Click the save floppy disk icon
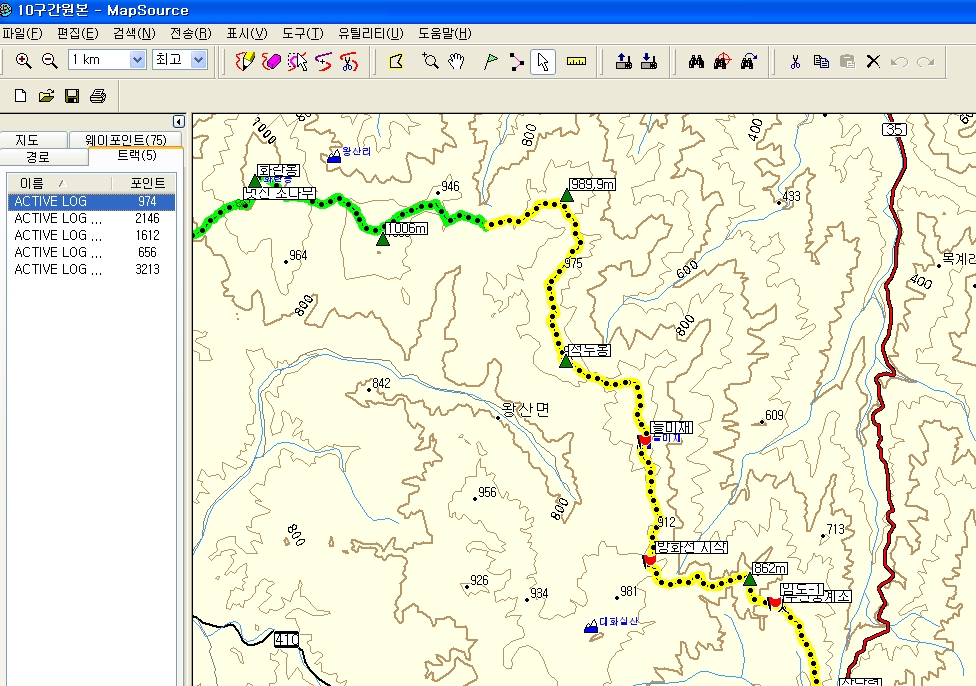Viewport: 976px width, 686px height. 72,96
